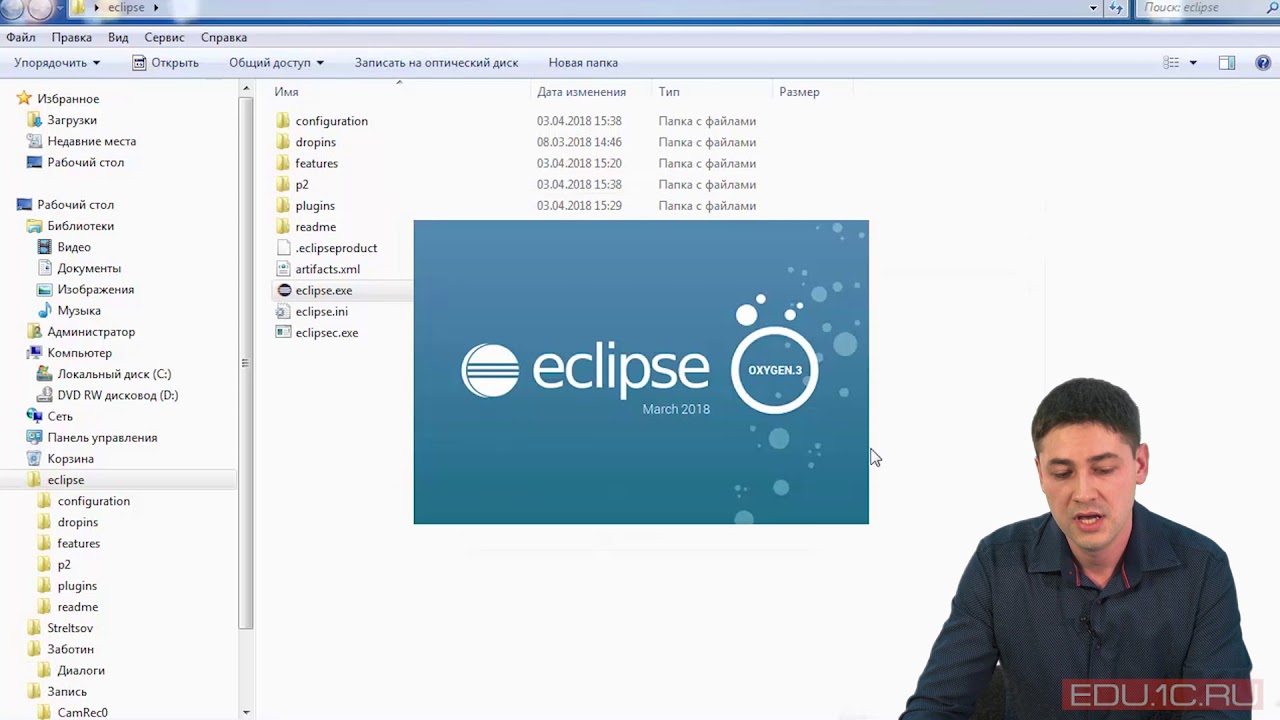1280x720 pixels.
Task: Open Панель управления in sidebar
Action: click(102, 437)
